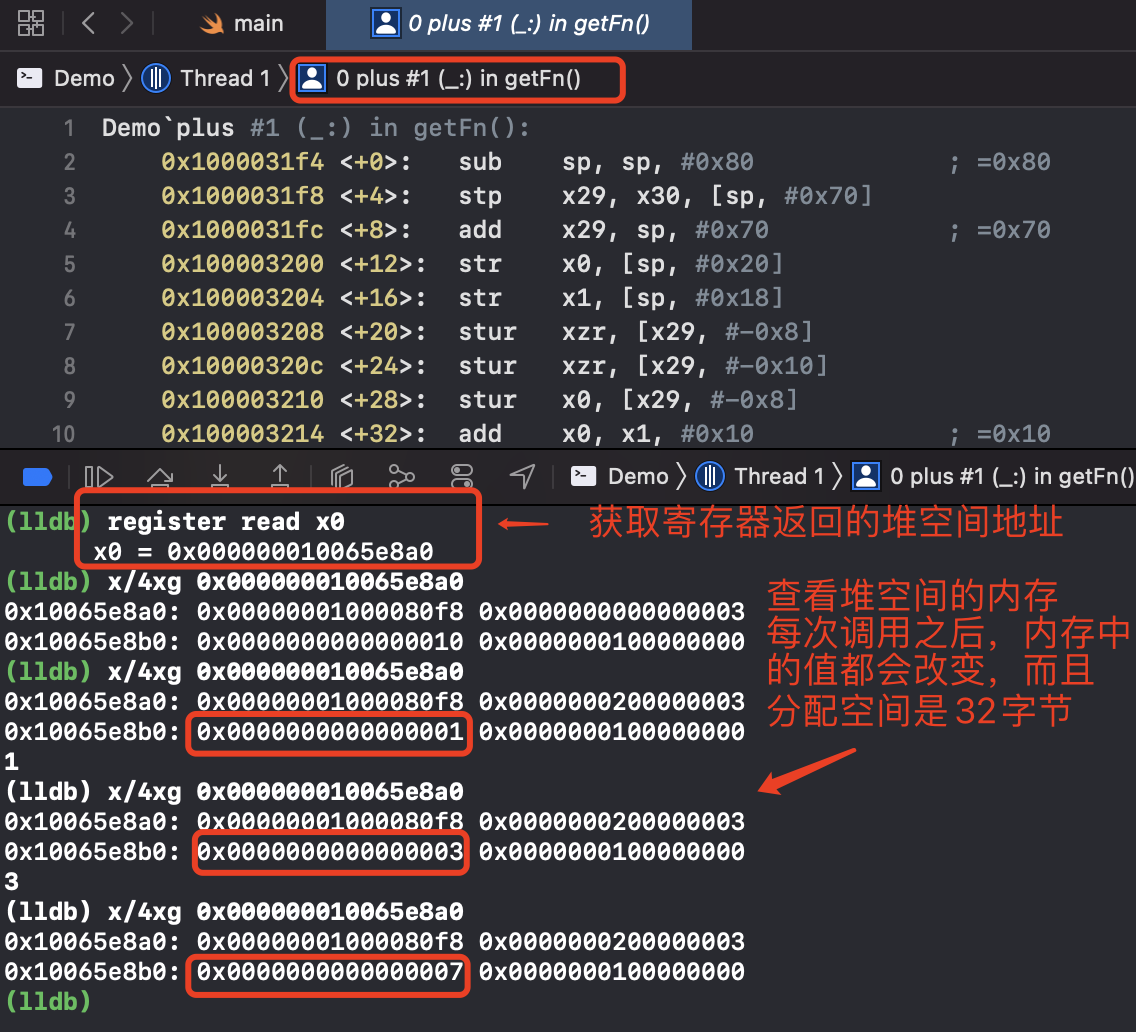This screenshot has width=1136, height=1032.
Task: Click Continue program execution button
Action: point(99,477)
